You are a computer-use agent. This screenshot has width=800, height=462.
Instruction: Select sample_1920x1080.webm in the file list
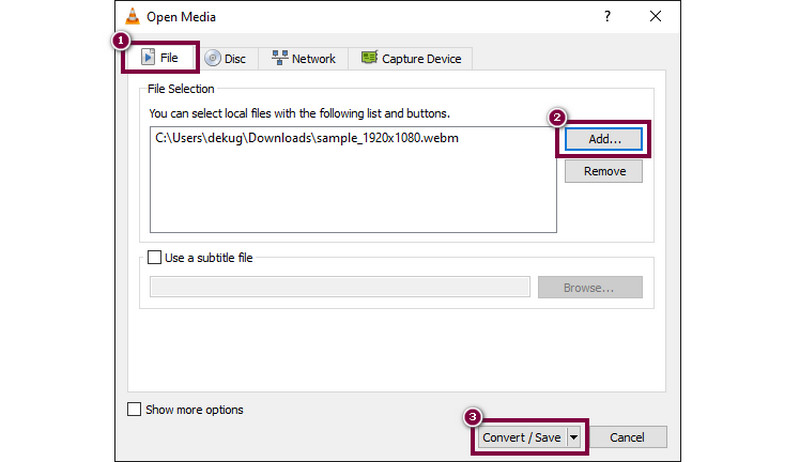tap(307, 138)
